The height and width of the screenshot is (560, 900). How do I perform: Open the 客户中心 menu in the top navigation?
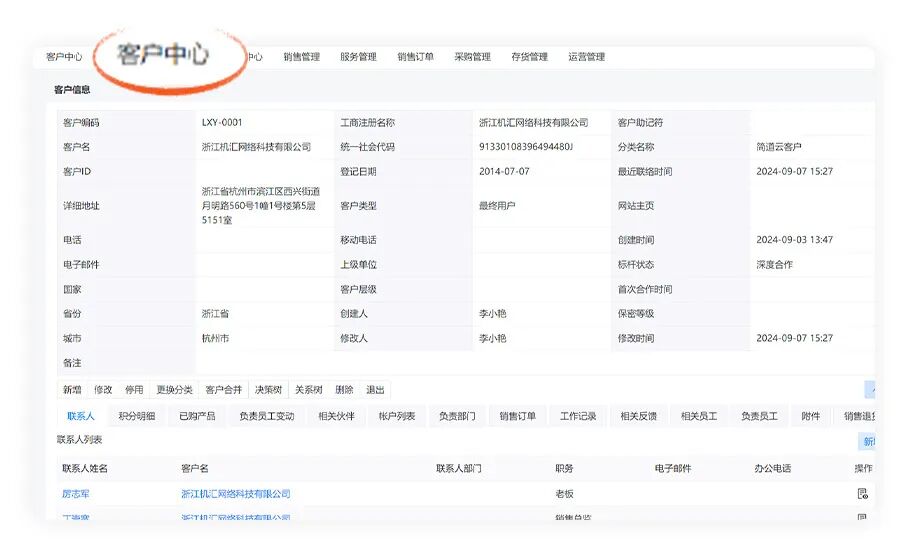[x=64, y=57]
